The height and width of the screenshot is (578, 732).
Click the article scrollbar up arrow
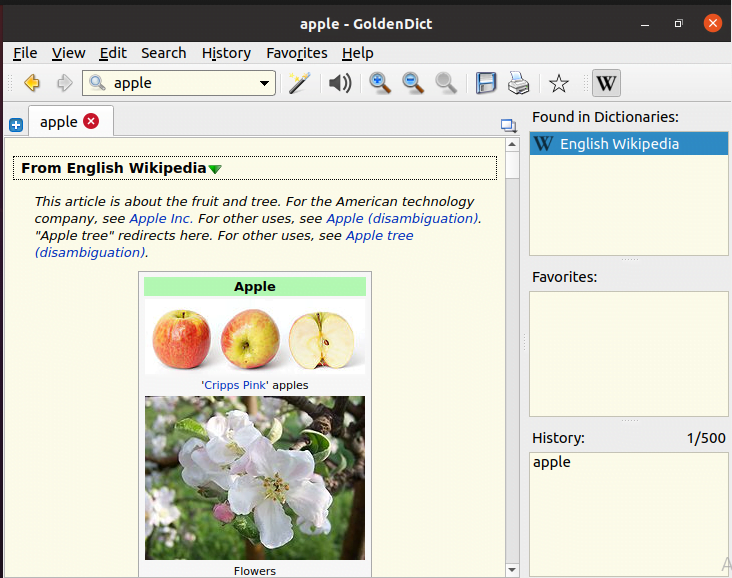[512, 145]
